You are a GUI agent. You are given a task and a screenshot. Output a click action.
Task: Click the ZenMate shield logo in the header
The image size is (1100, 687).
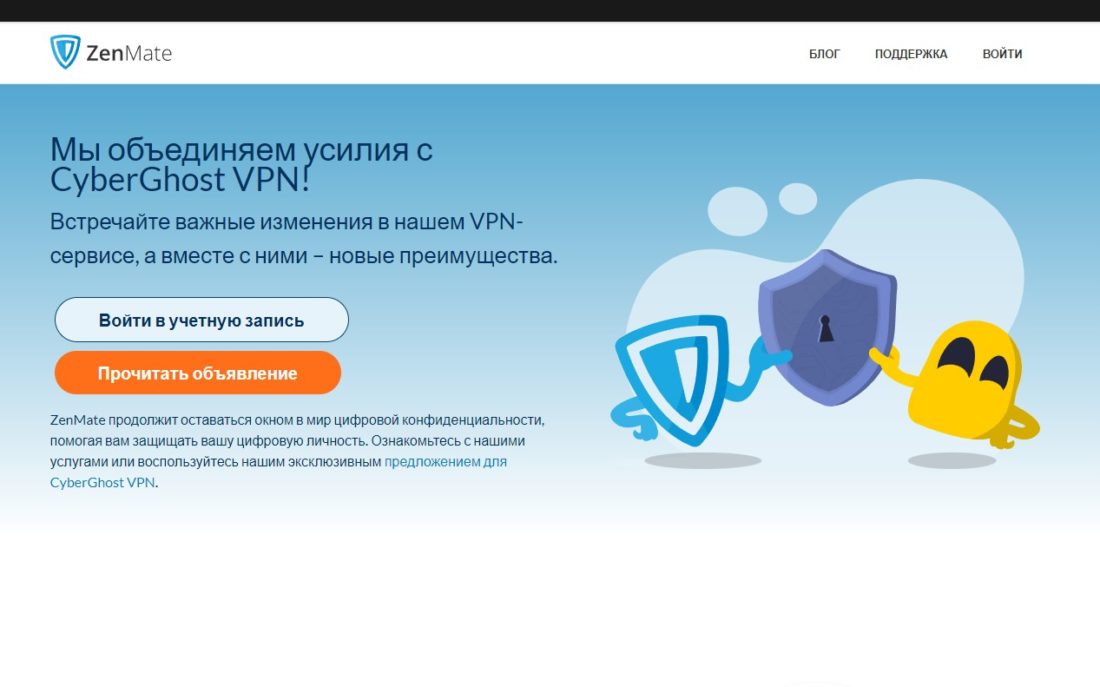tap(65, 52)
